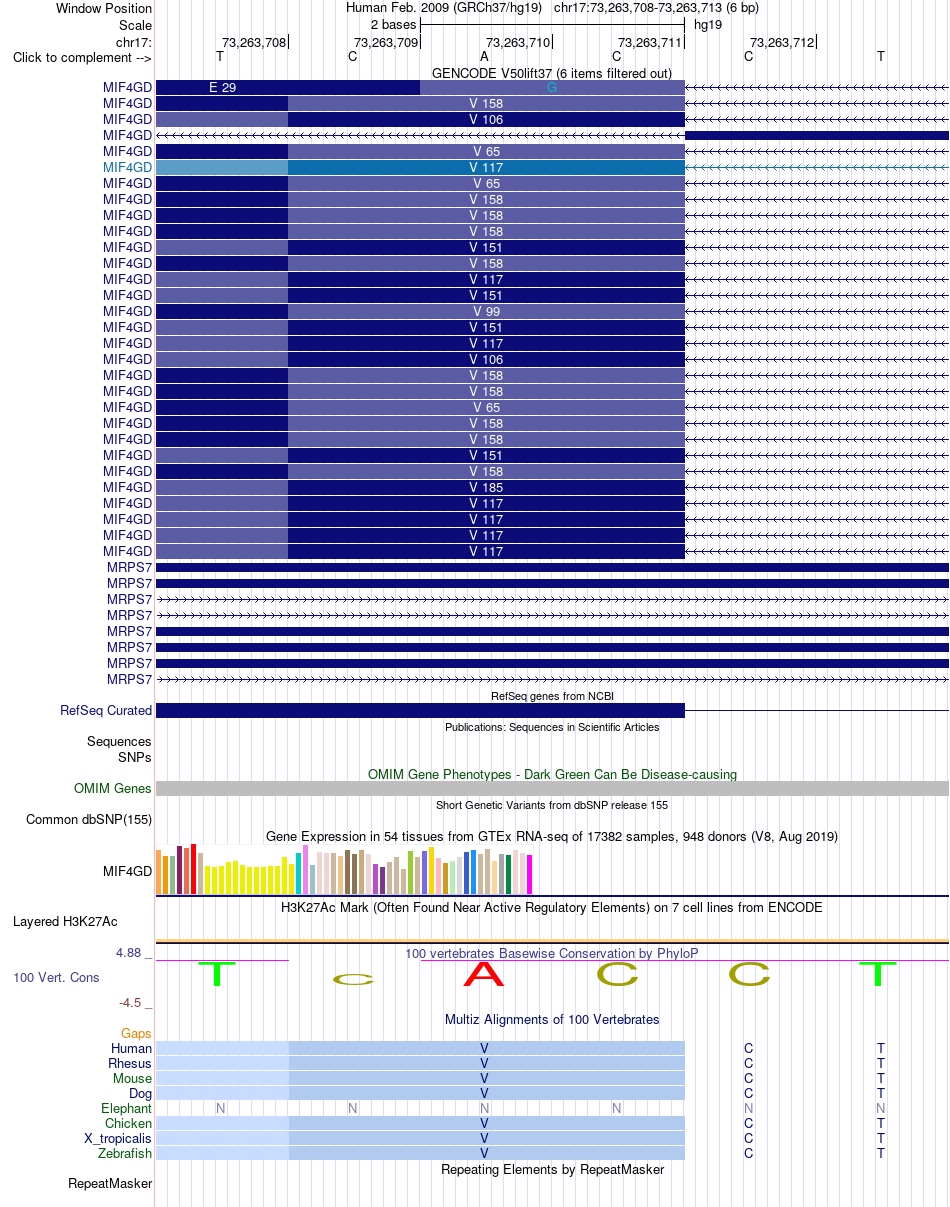Click the Zebrafish species label
Viewport: 950px width, 1207px height.
125,1153
